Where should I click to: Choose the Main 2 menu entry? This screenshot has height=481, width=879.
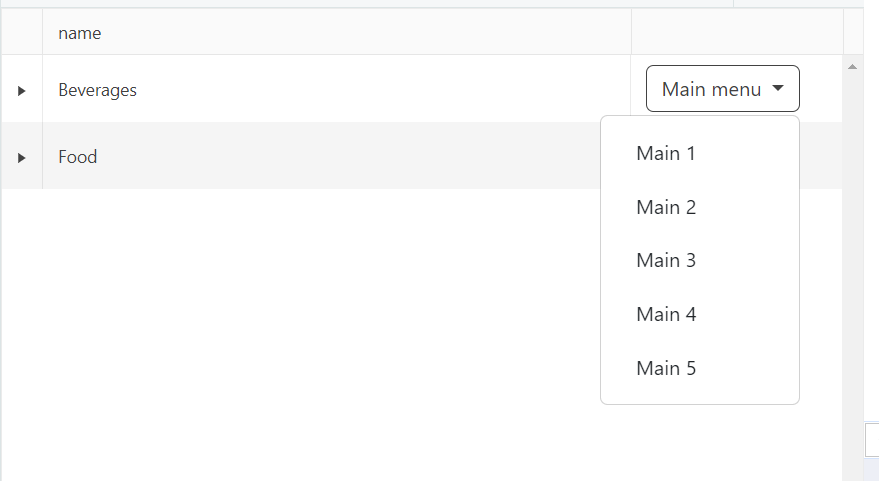(x=665, y=207)
